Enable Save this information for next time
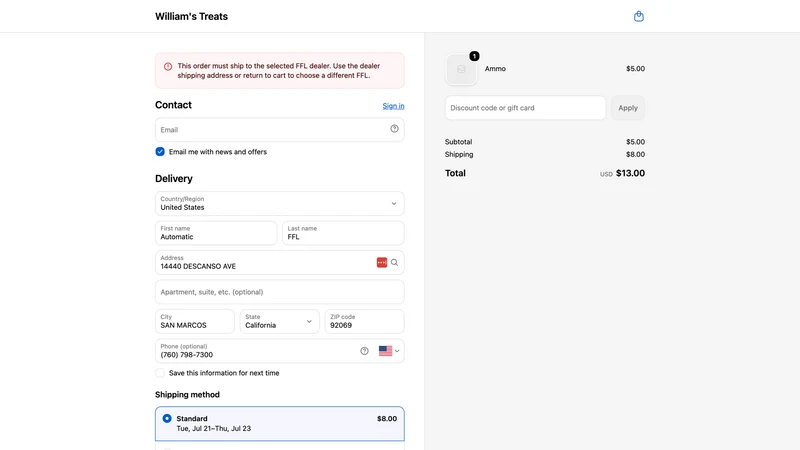 click(x=160, y=373)
